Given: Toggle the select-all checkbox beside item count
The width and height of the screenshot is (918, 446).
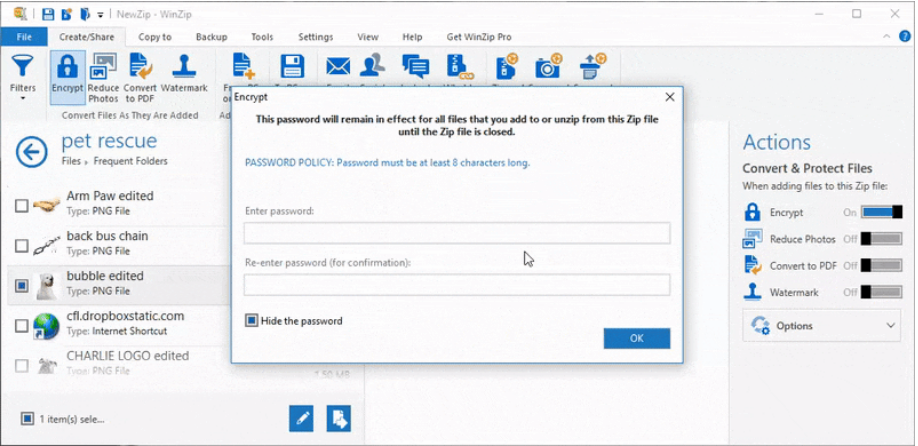Looking at the screenshot, I should tap(27, 418).
